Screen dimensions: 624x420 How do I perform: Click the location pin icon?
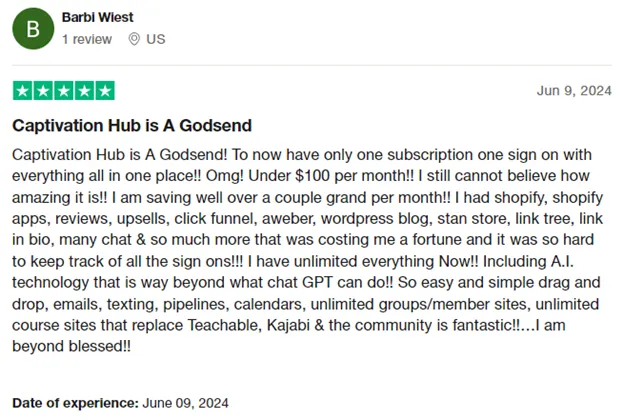(x=134, y=39)
